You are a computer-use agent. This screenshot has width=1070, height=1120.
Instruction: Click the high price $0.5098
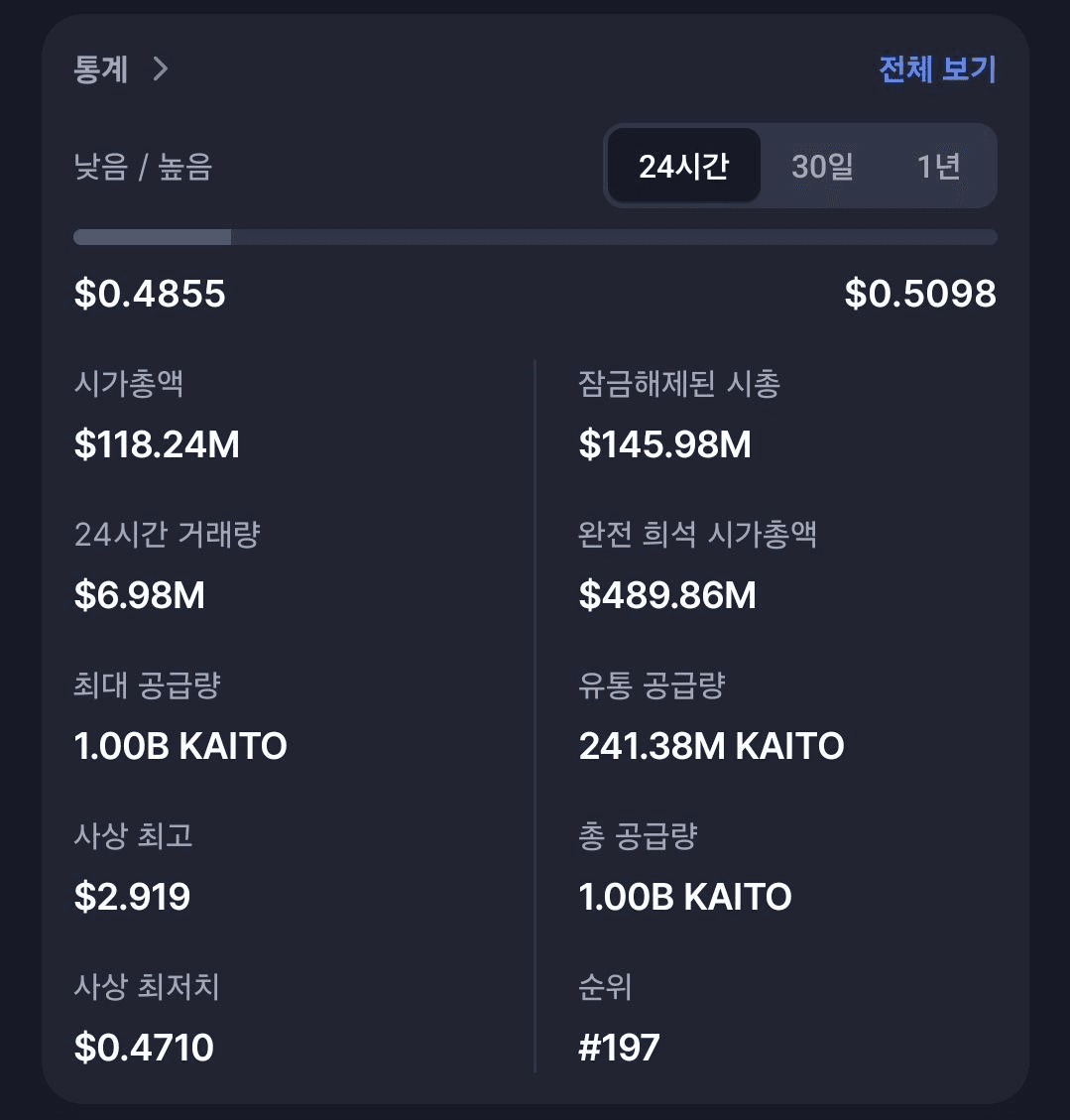click(920, 294)
